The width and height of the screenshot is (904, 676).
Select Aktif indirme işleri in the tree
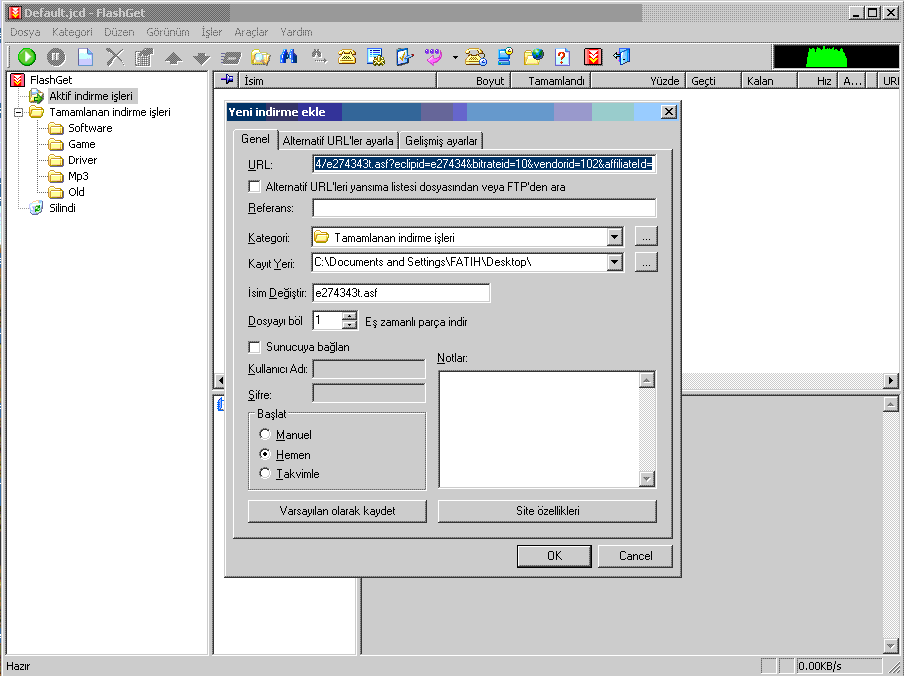[91, 96]
